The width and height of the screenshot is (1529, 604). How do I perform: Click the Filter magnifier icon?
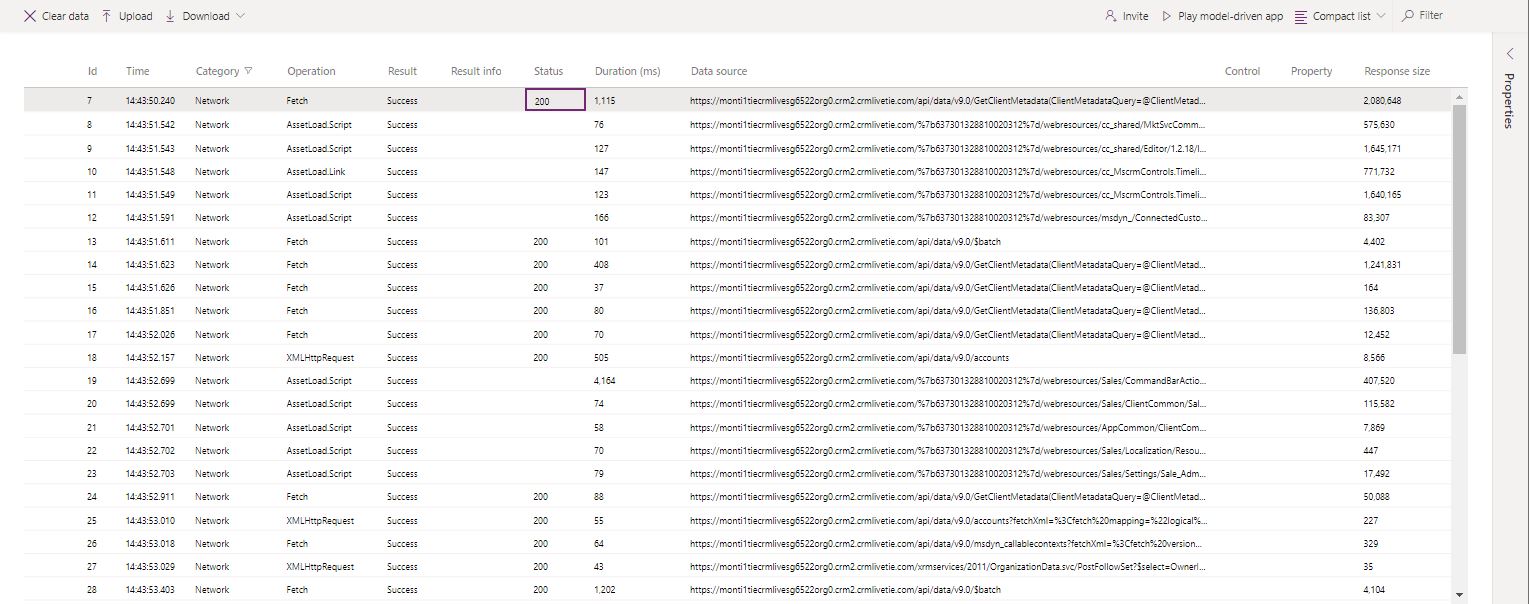click(1408, 16)
